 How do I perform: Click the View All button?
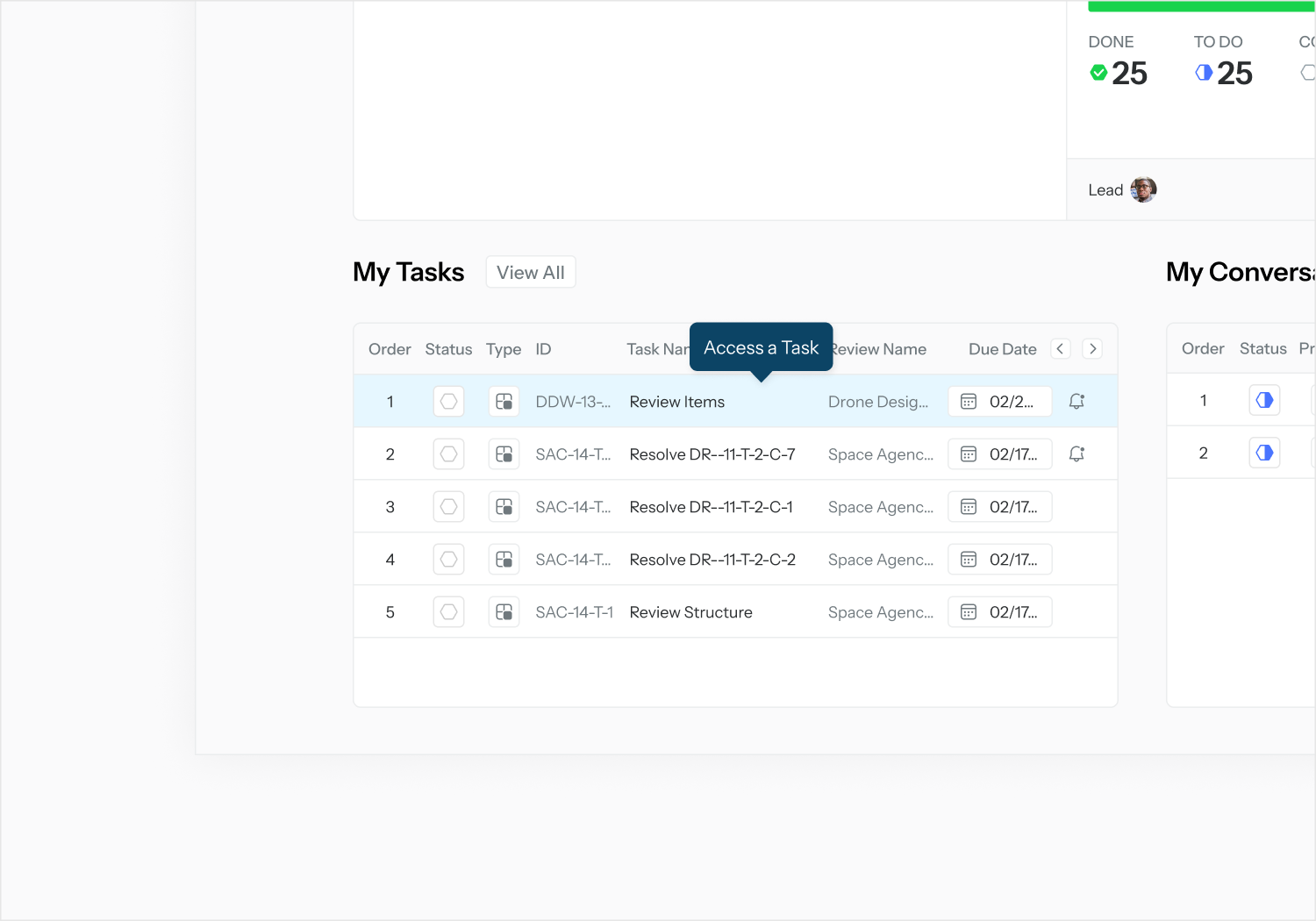click(531, 273)
